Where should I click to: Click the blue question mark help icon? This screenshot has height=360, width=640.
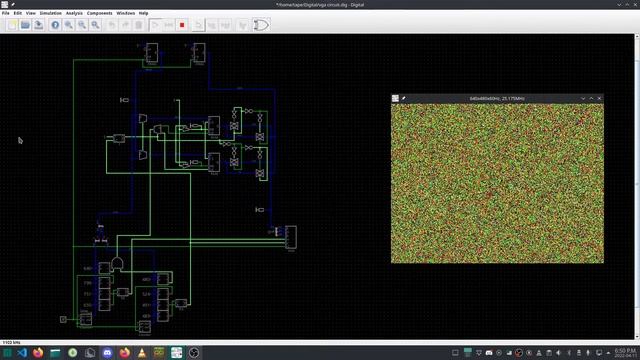tap(55, 25)
